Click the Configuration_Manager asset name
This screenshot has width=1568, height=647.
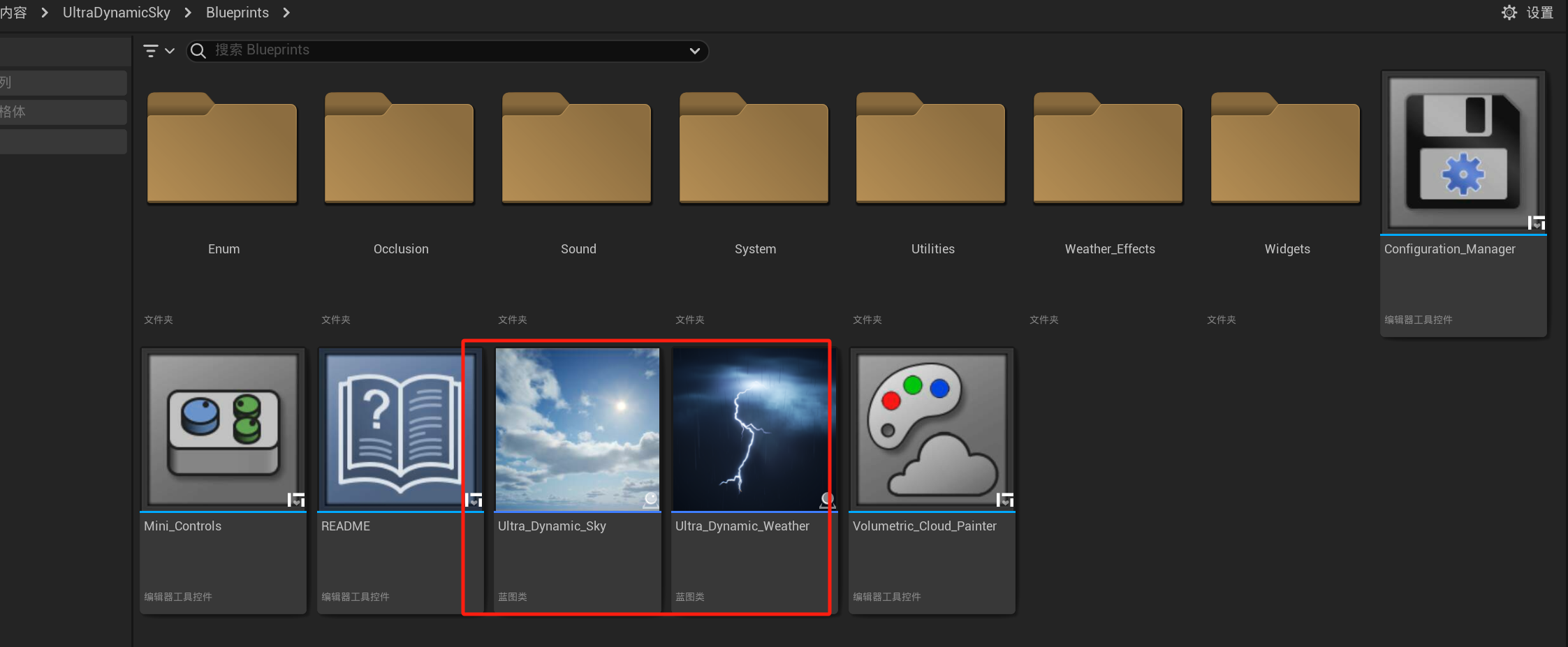tap(1450, 249)
